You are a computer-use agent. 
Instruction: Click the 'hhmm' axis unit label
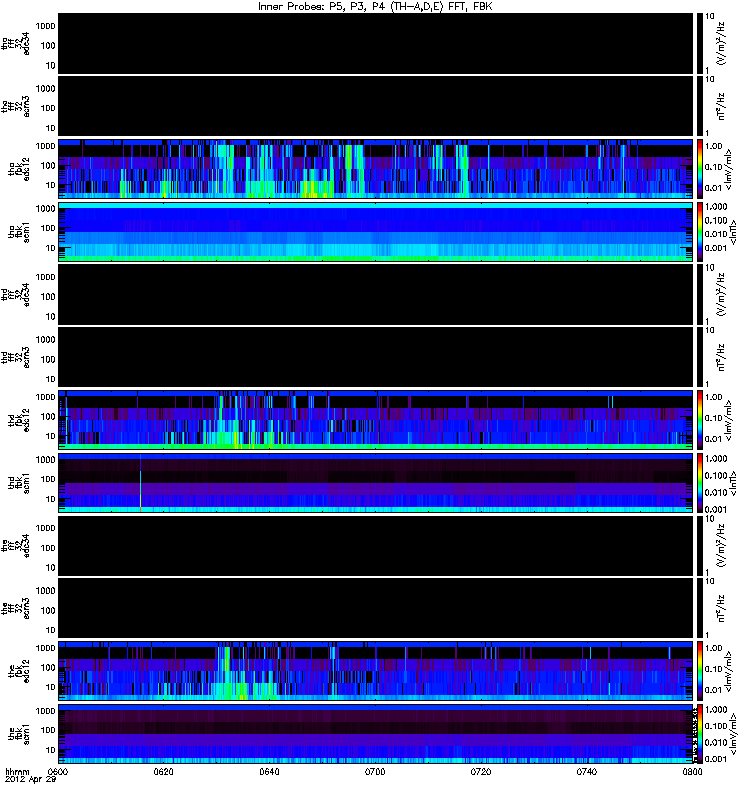pos(17,771)
